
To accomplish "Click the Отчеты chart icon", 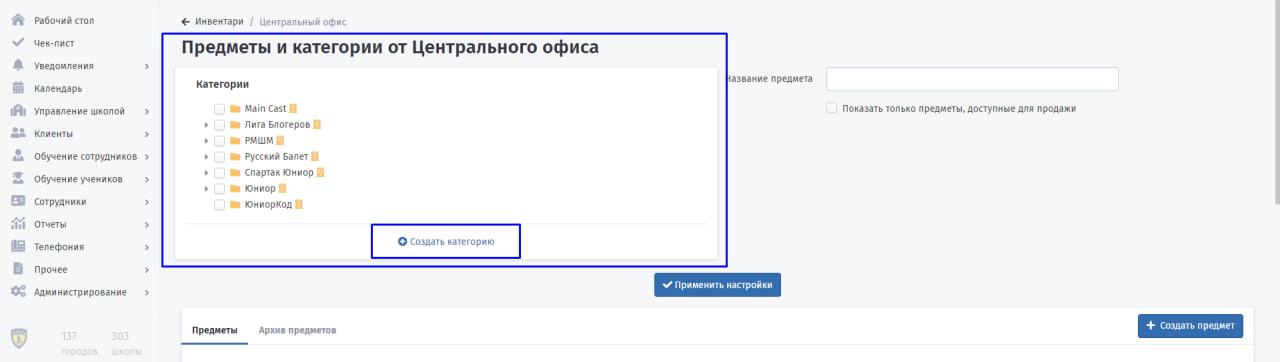I will click(x=18, y=224).
